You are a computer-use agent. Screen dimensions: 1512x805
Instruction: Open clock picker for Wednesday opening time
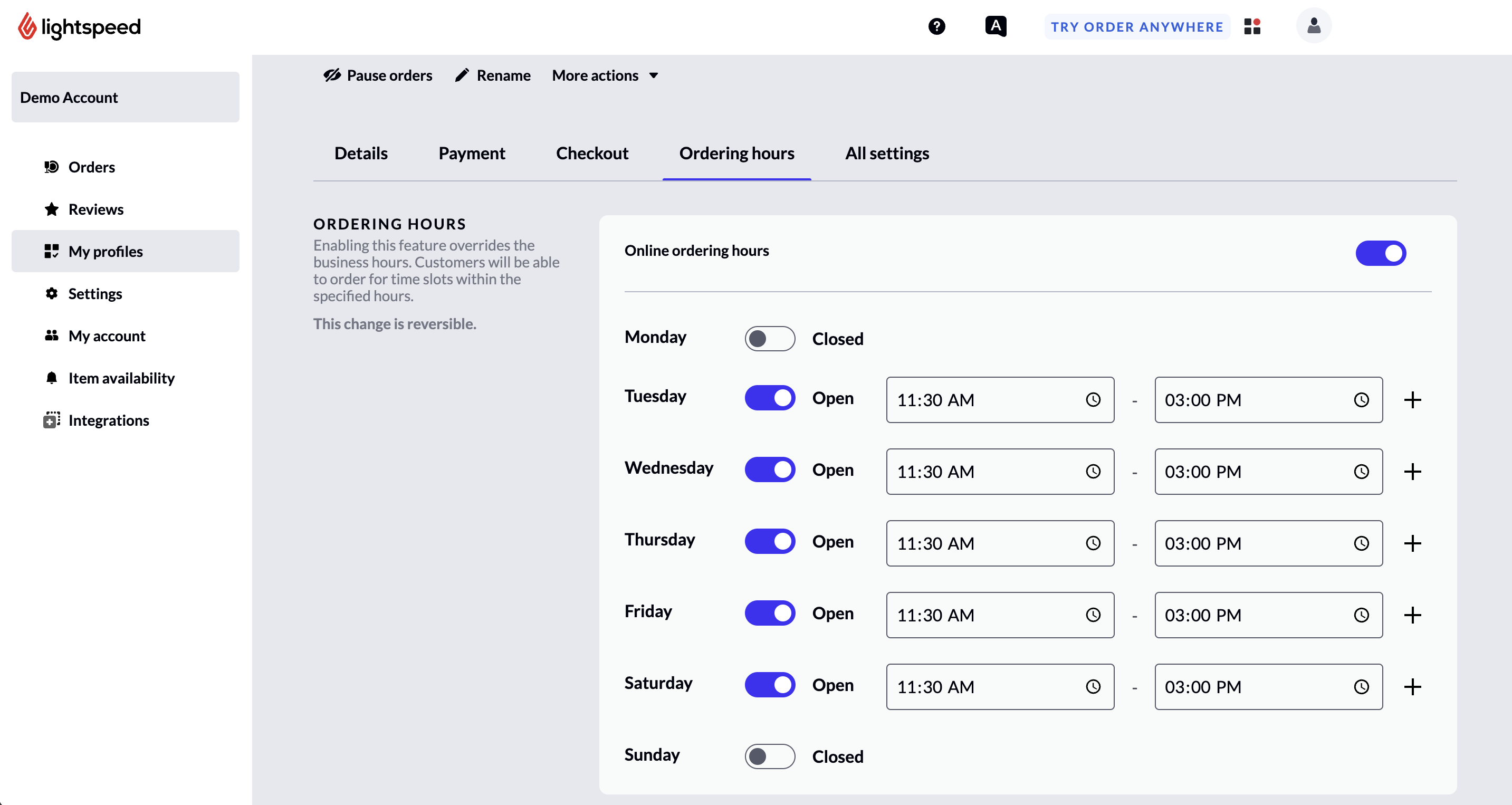click(1093, 472)
